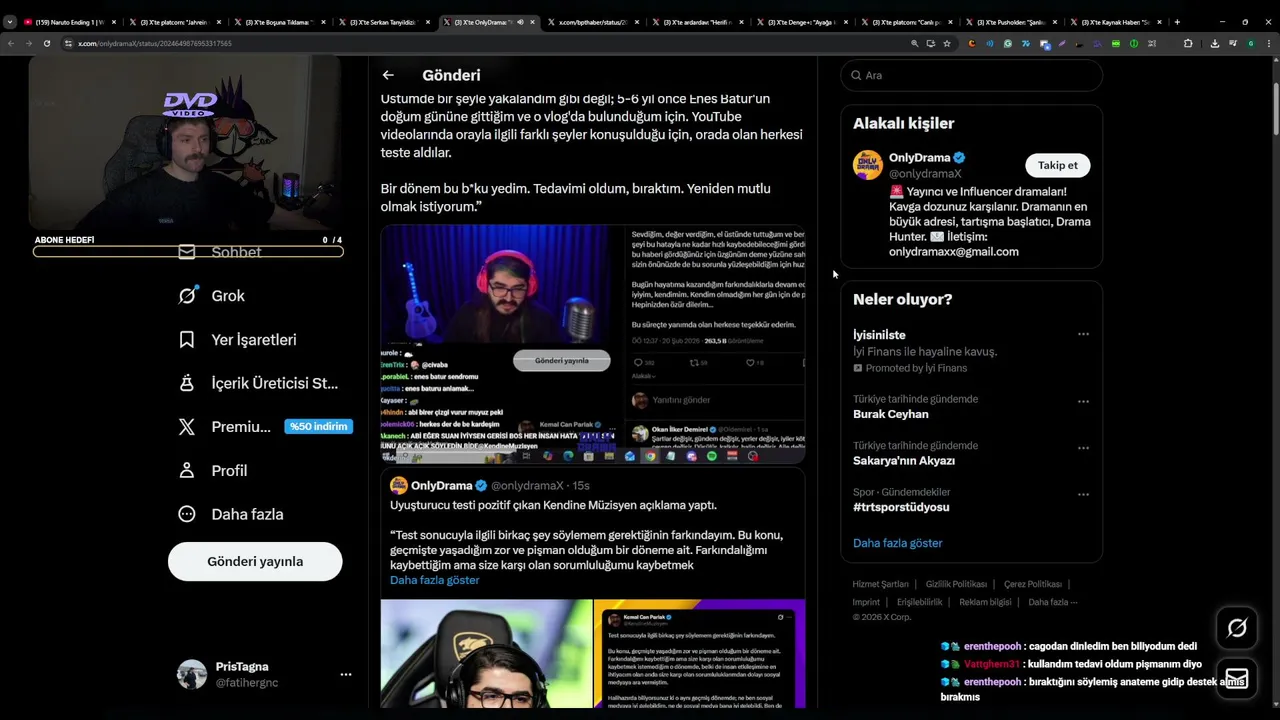Image resolution: width=1280 pixels, height=720 pixels.
Task: Open Erişilebilirlik footer link
Action: 919,602
